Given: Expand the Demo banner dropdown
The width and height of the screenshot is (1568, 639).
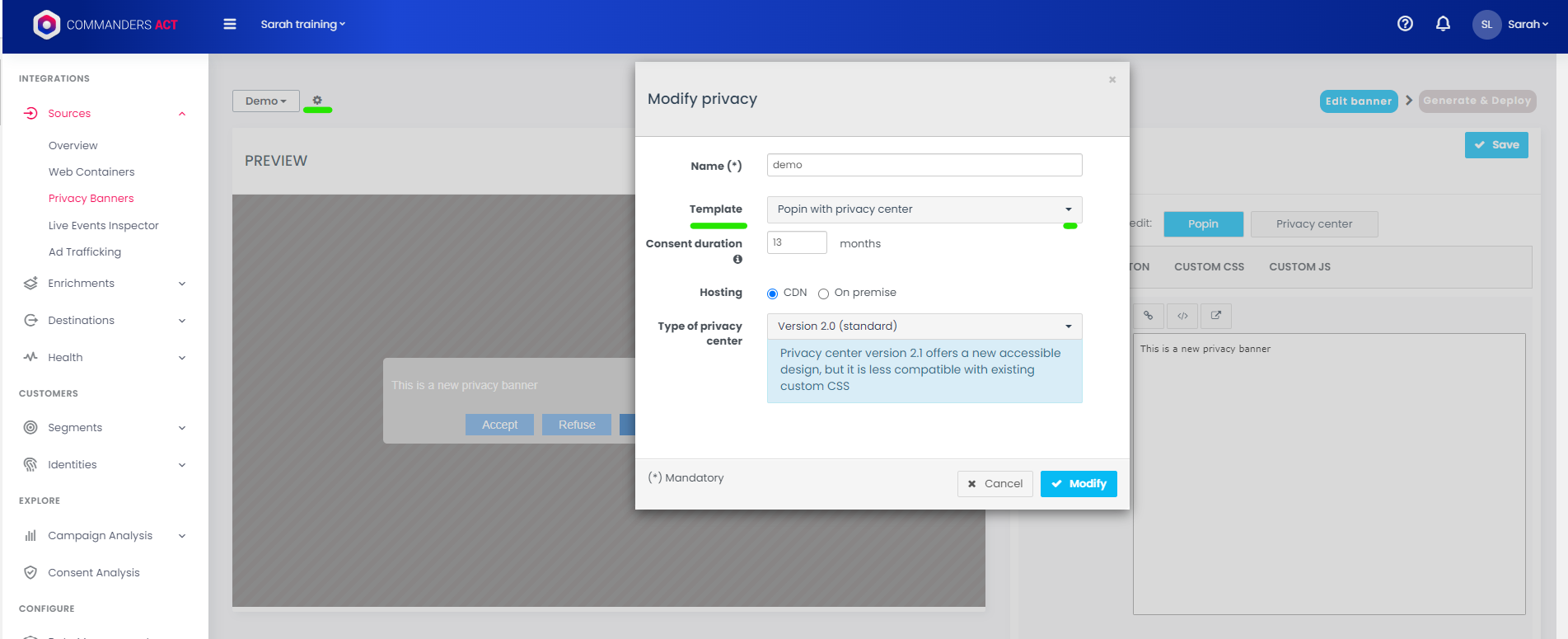Looking at the screenshot, I should point(265,101).
